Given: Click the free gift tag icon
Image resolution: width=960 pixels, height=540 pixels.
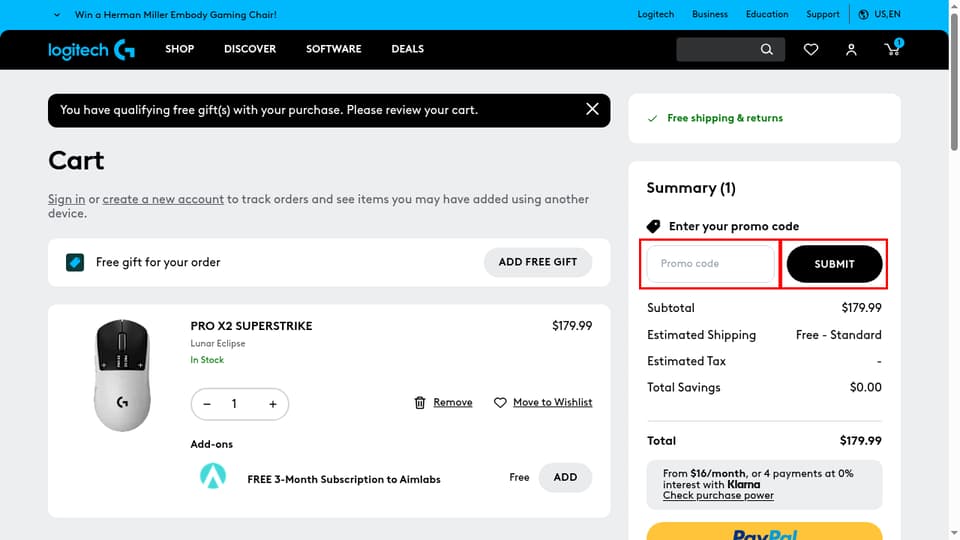Looking at the screenshot, I should (x=75, y=262).
